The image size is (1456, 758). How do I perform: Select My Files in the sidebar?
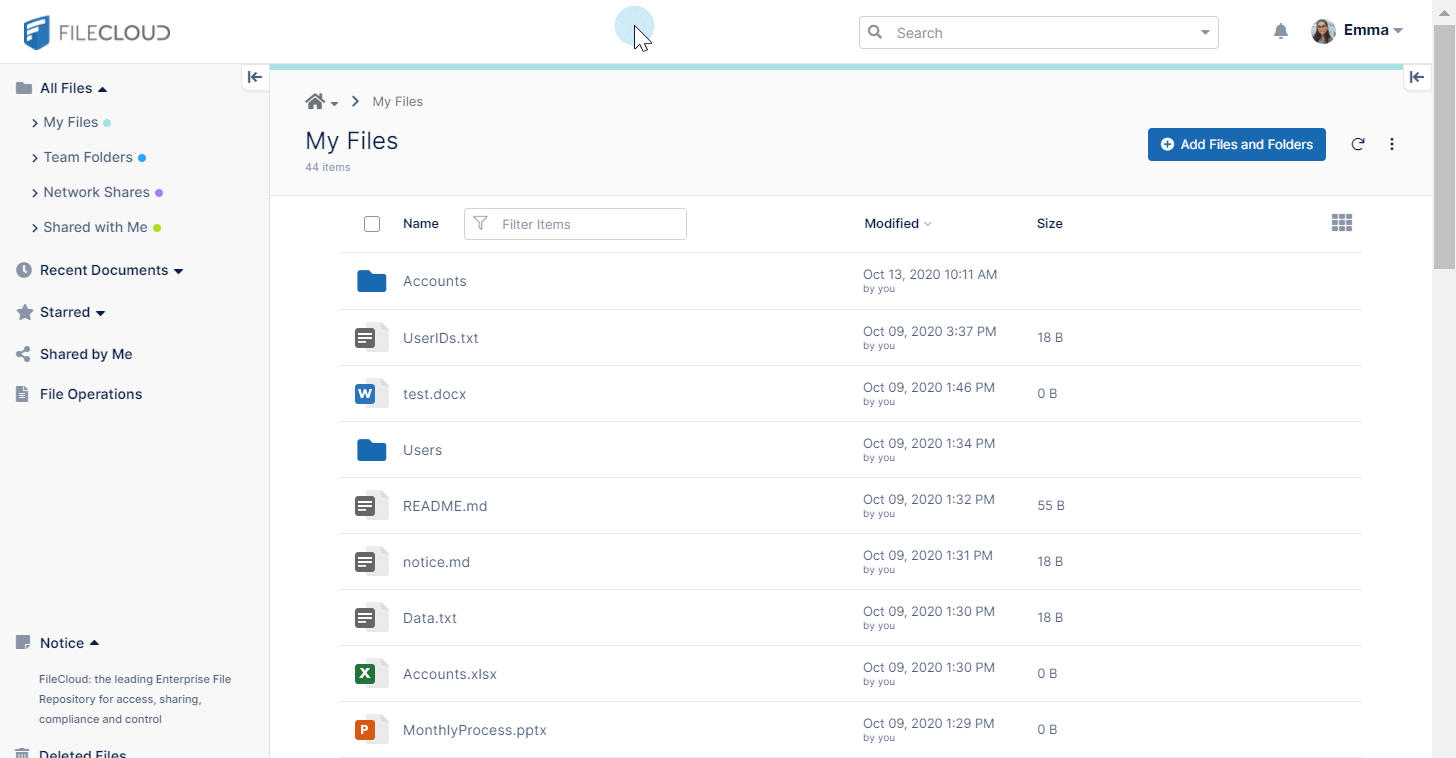(x=70, y=122)
